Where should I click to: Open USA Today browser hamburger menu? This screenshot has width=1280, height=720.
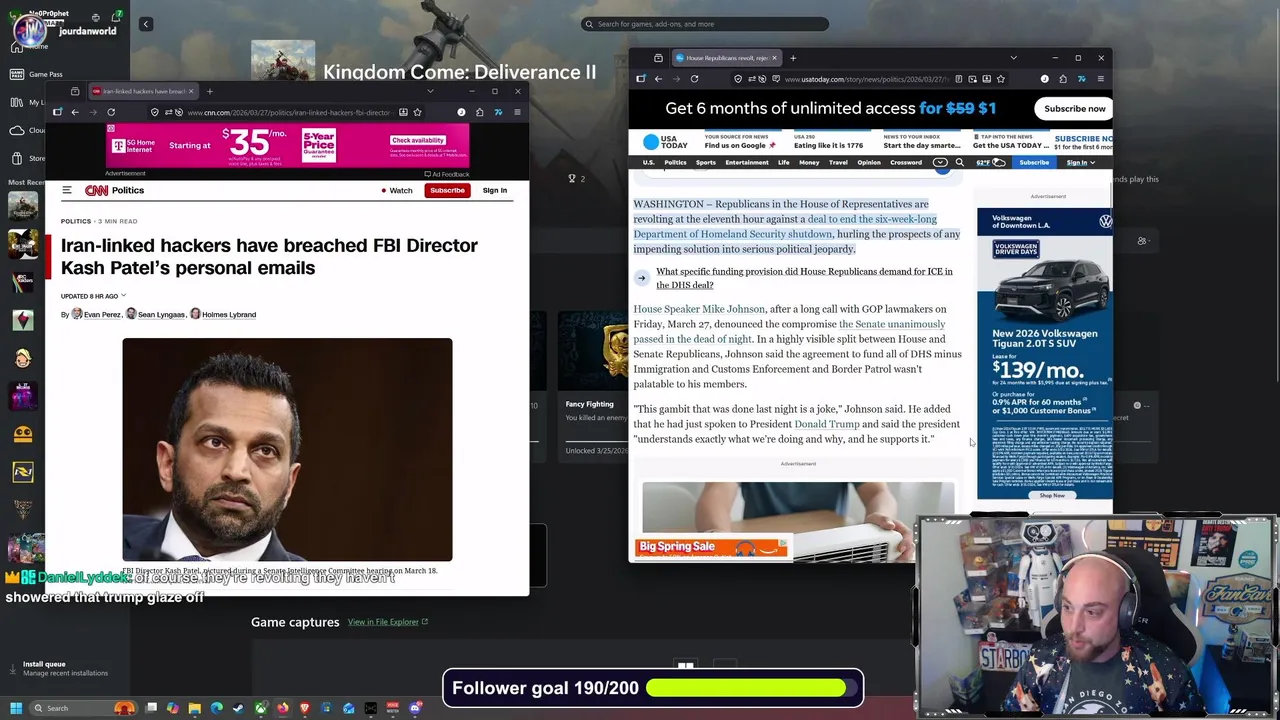(1100, 79)
